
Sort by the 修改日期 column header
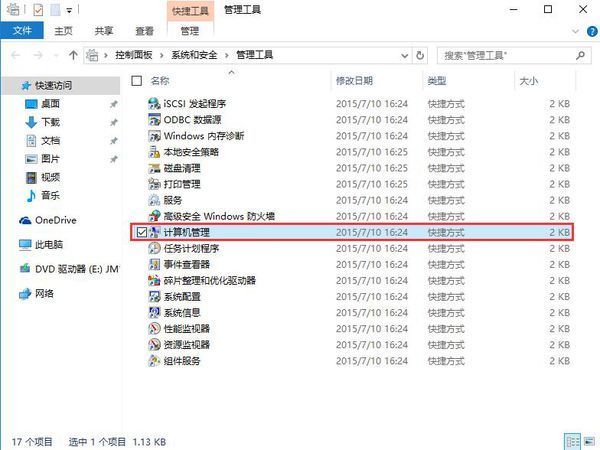(x=354, y=81)
